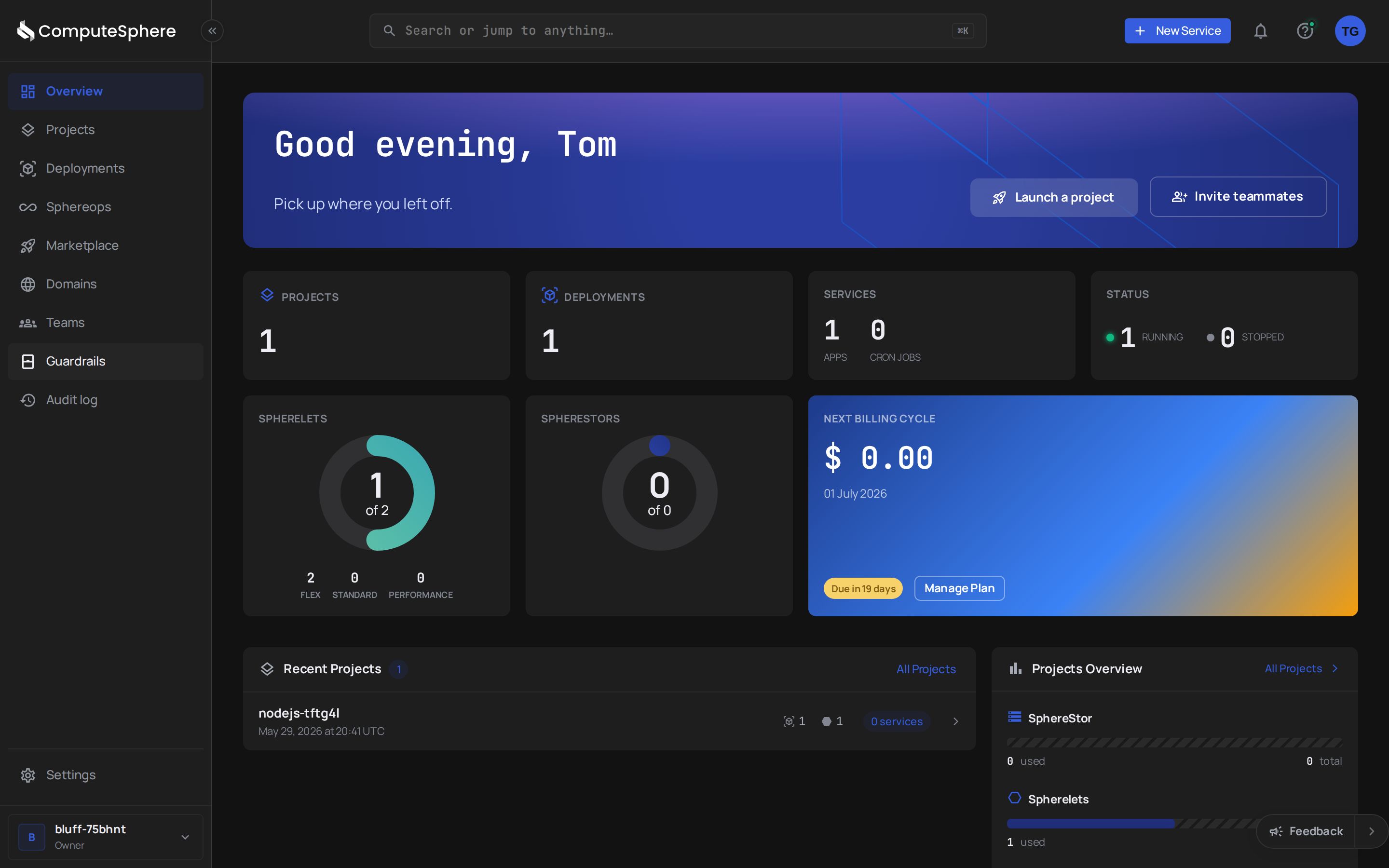Click the Spherelets donut chart
Screen dimensions: 1389x868
click(x=377, y=492)
